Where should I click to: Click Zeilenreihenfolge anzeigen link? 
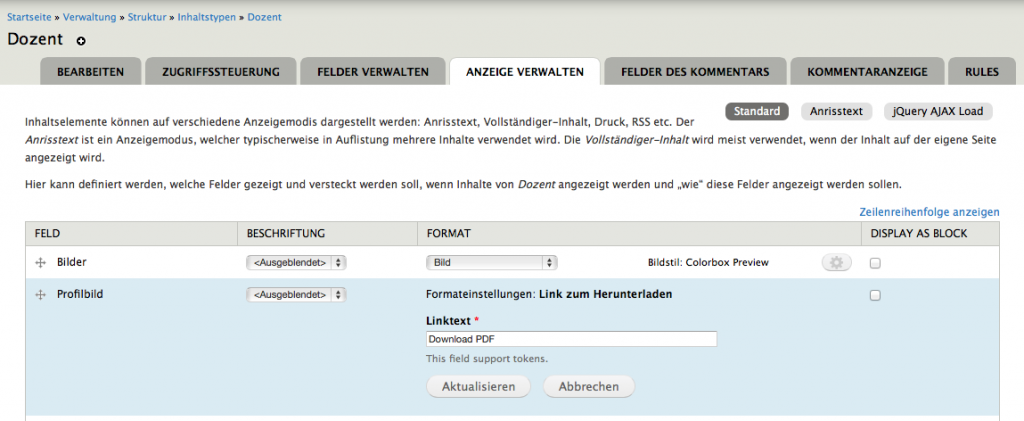929,212
